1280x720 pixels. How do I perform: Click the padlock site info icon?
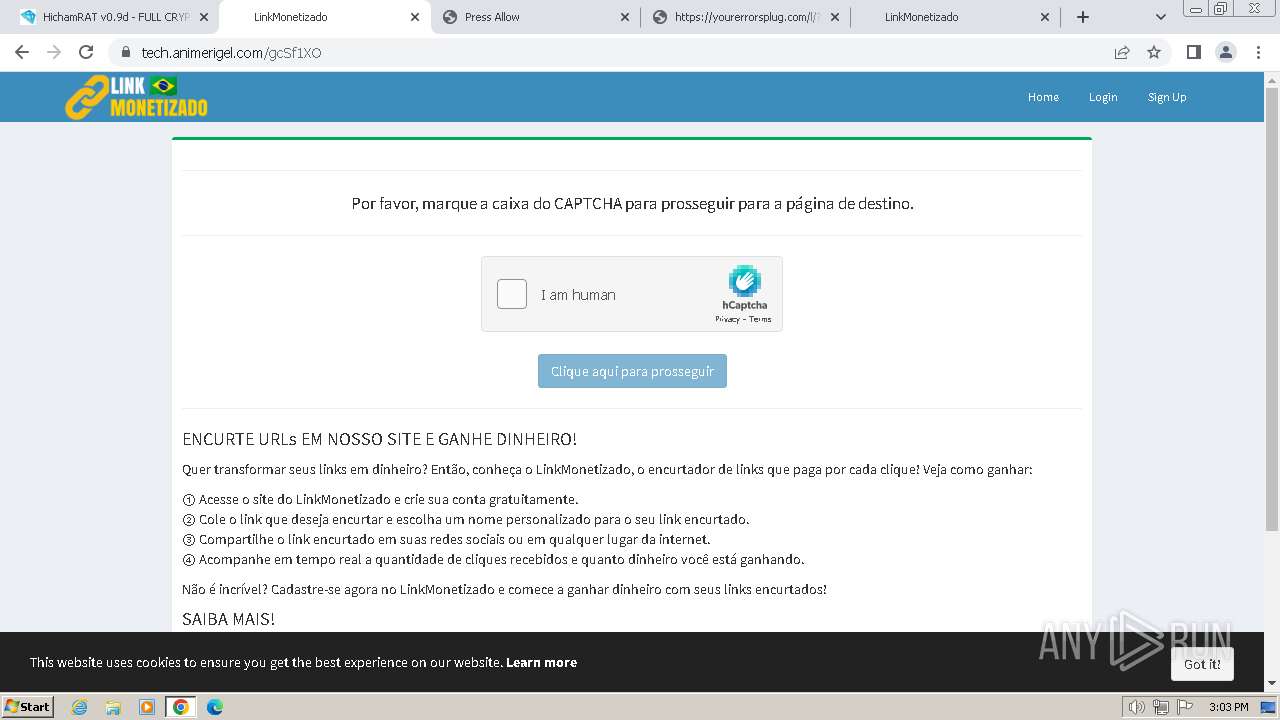pyautogui.click(x=125, y=52)
